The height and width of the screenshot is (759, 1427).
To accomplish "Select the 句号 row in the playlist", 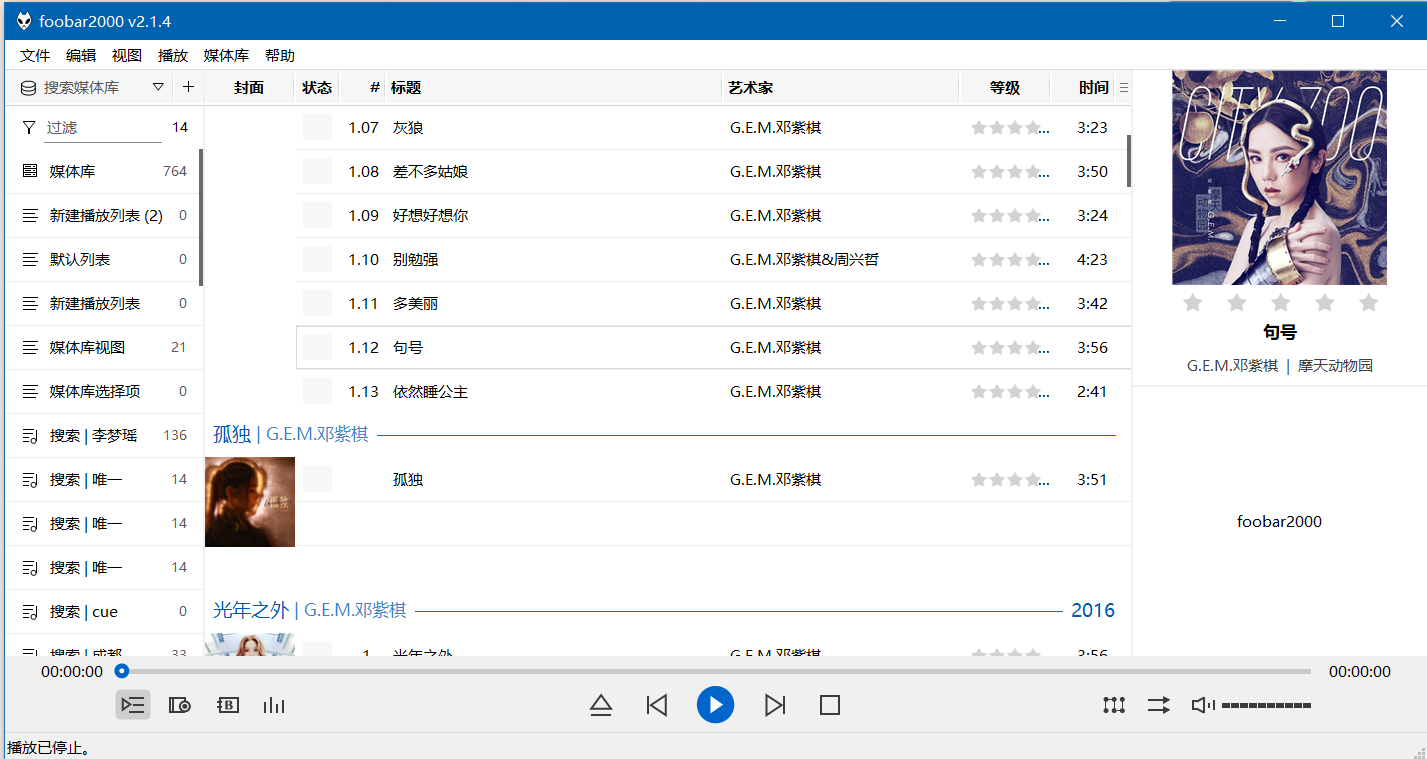I will click(x=714, y=348).
